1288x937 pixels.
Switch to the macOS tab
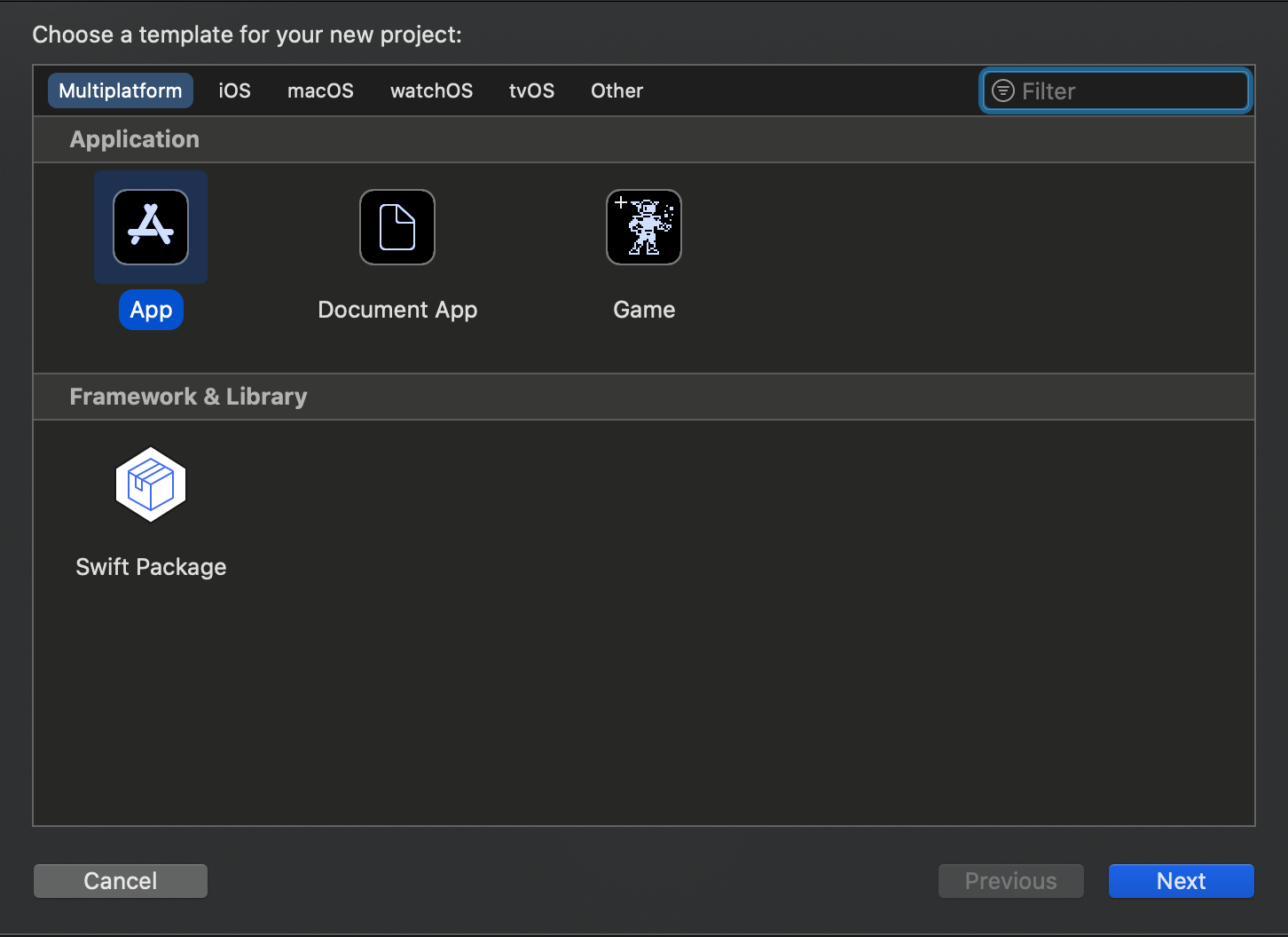coord(321,91)
